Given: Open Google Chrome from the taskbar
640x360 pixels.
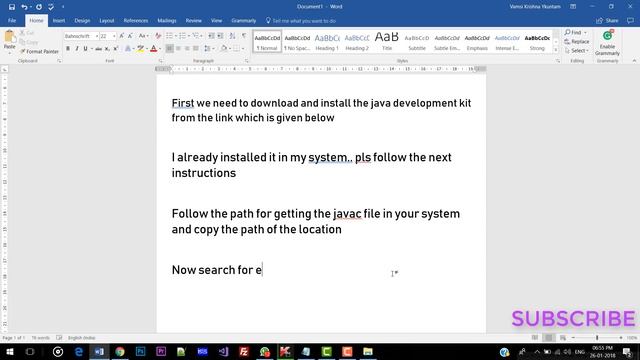Looking at the screenshot, I should point(120,351).
